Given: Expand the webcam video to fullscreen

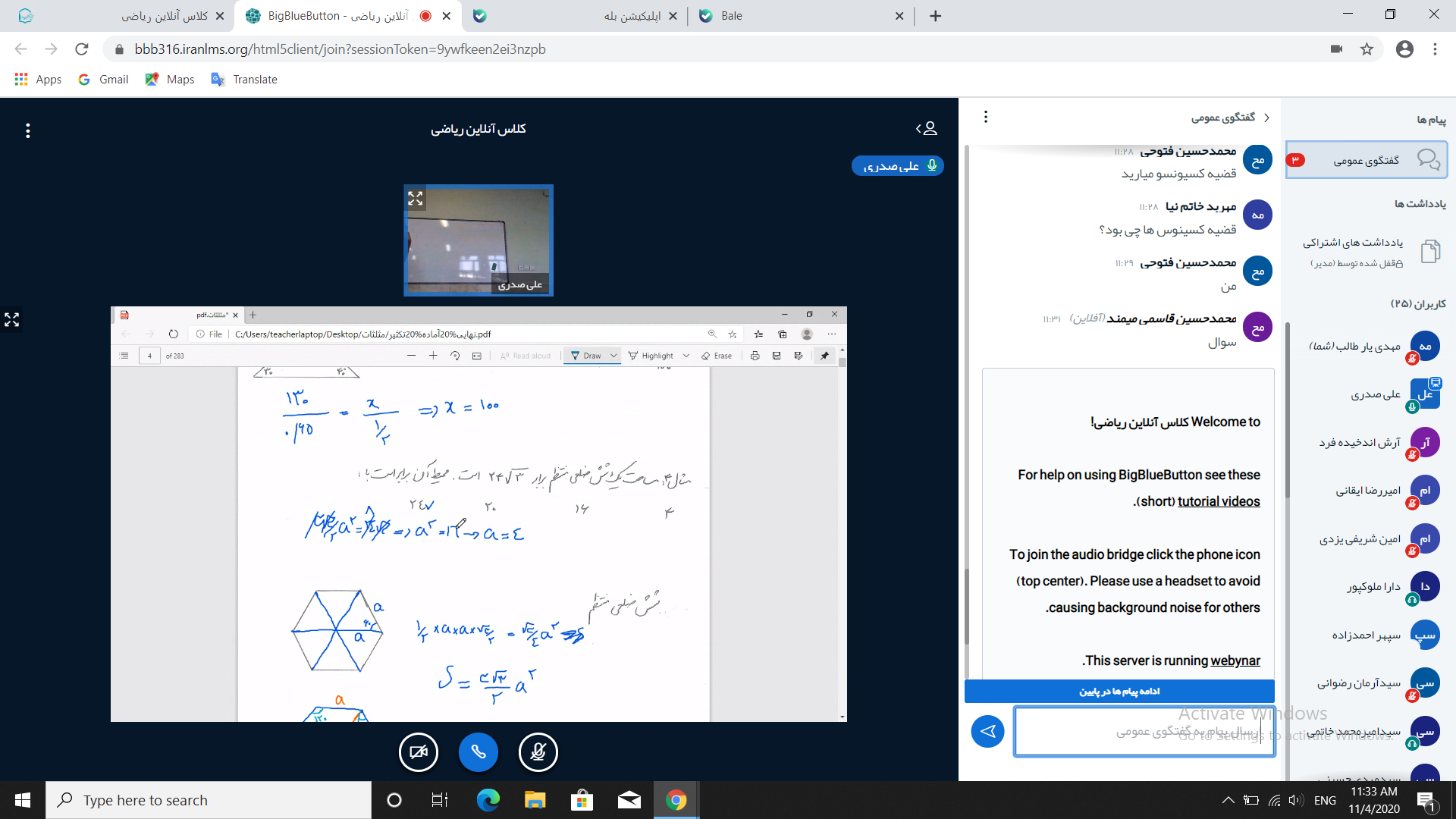Looking at the screenshot, I should tap(416, 199).
